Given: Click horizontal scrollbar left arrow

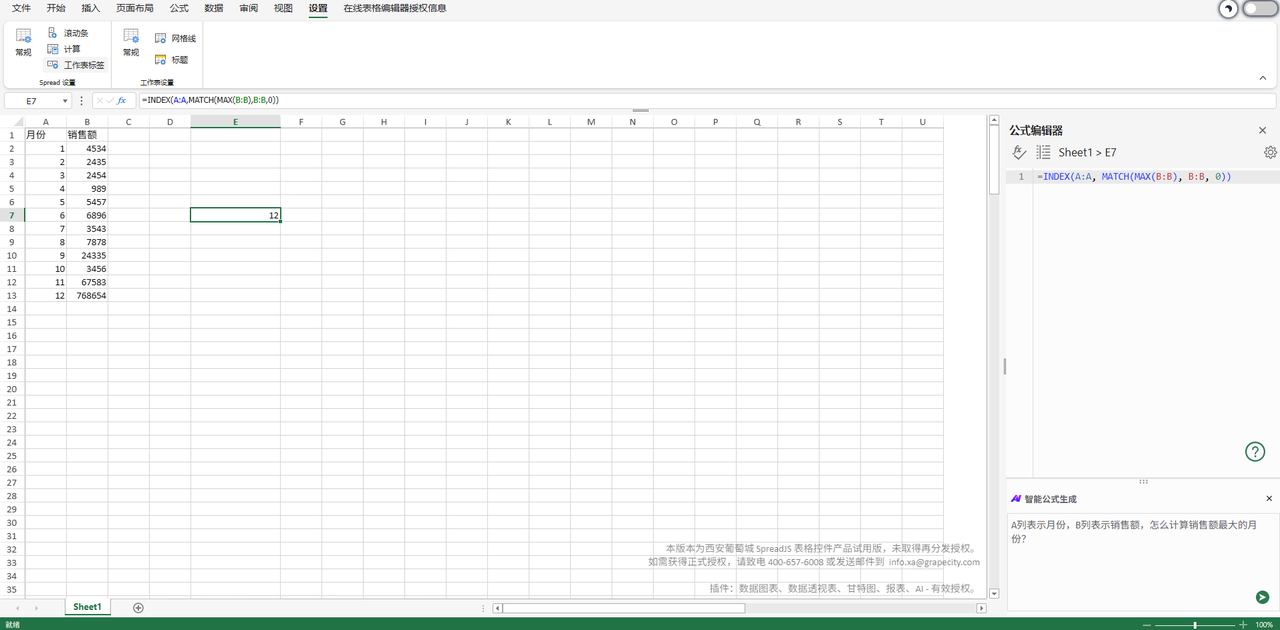Looking at the screenshot, I should 497,608.
